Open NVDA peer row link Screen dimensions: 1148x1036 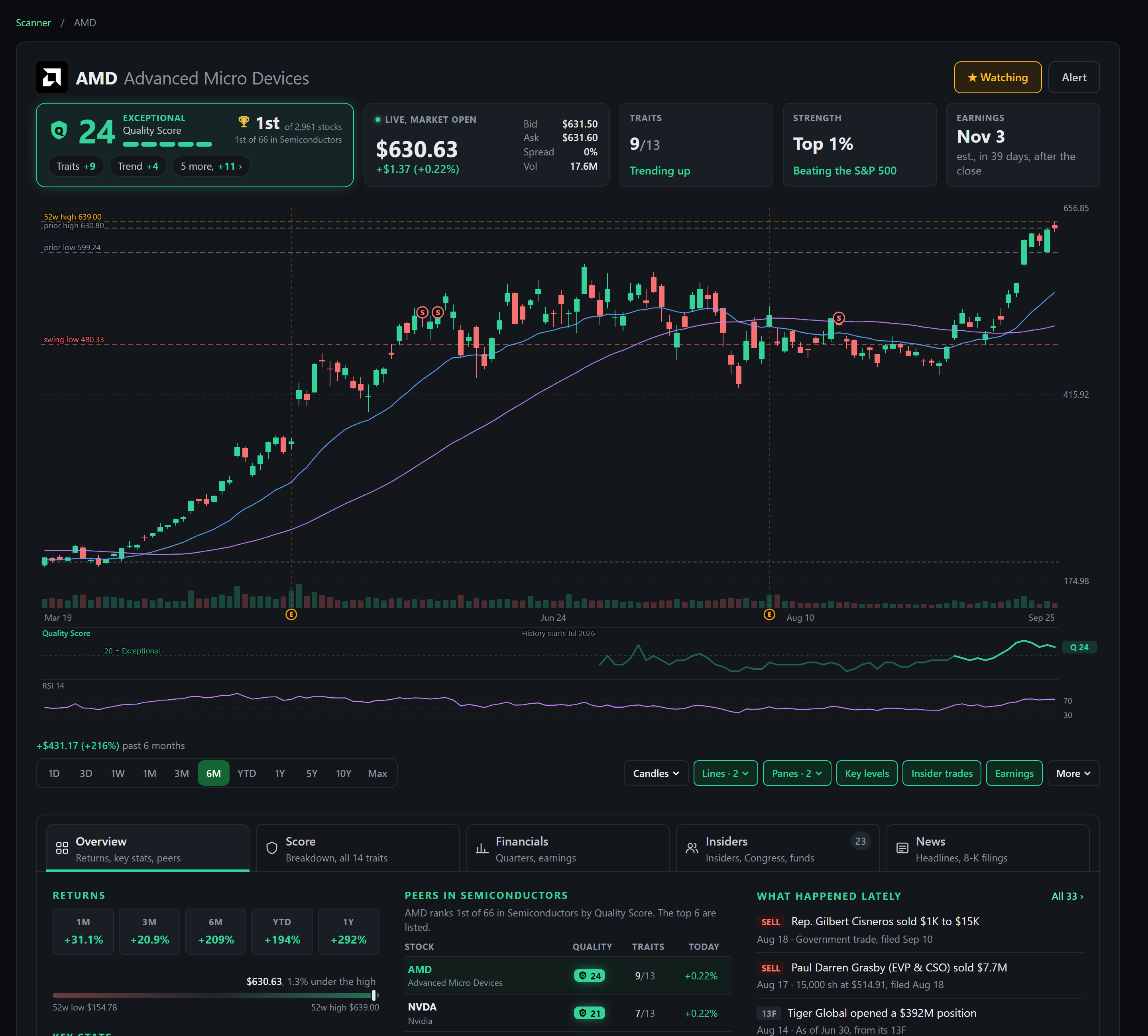[568, 1013]
